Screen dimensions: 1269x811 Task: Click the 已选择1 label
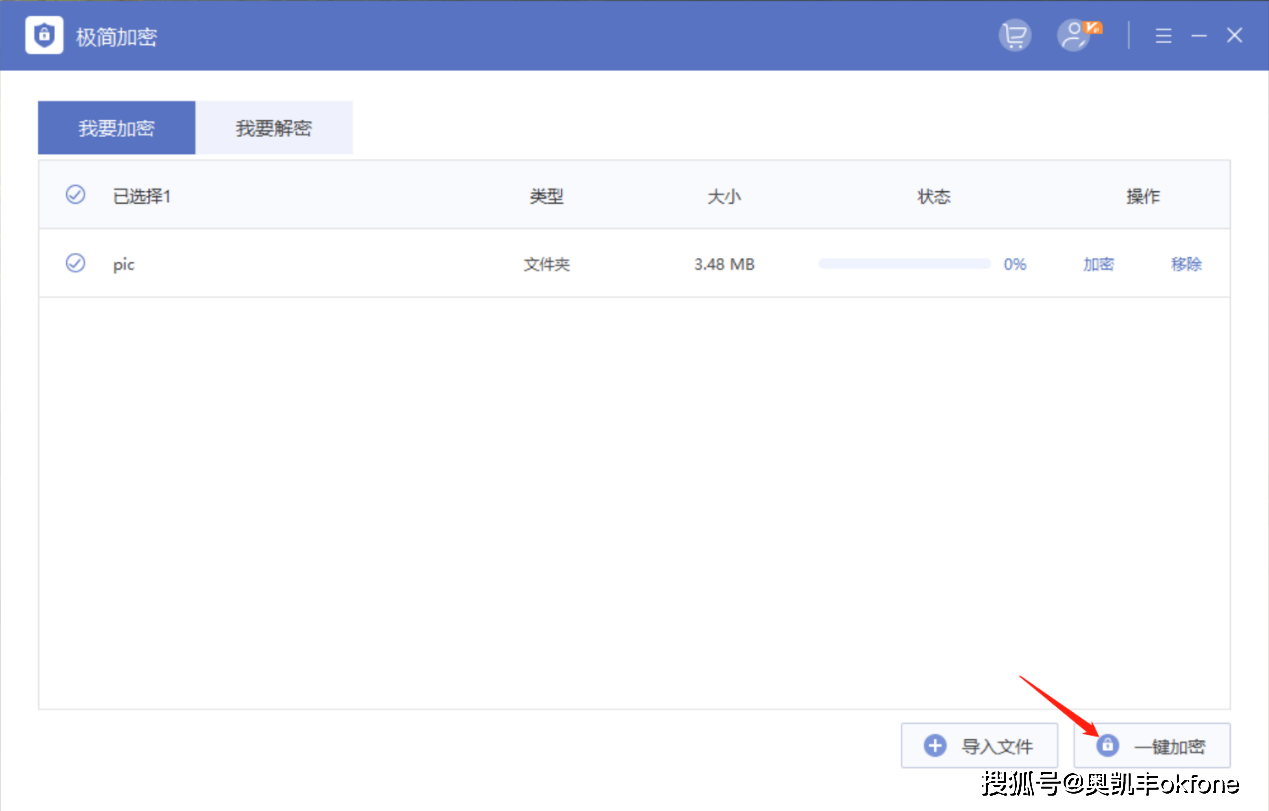pos(142,196)
